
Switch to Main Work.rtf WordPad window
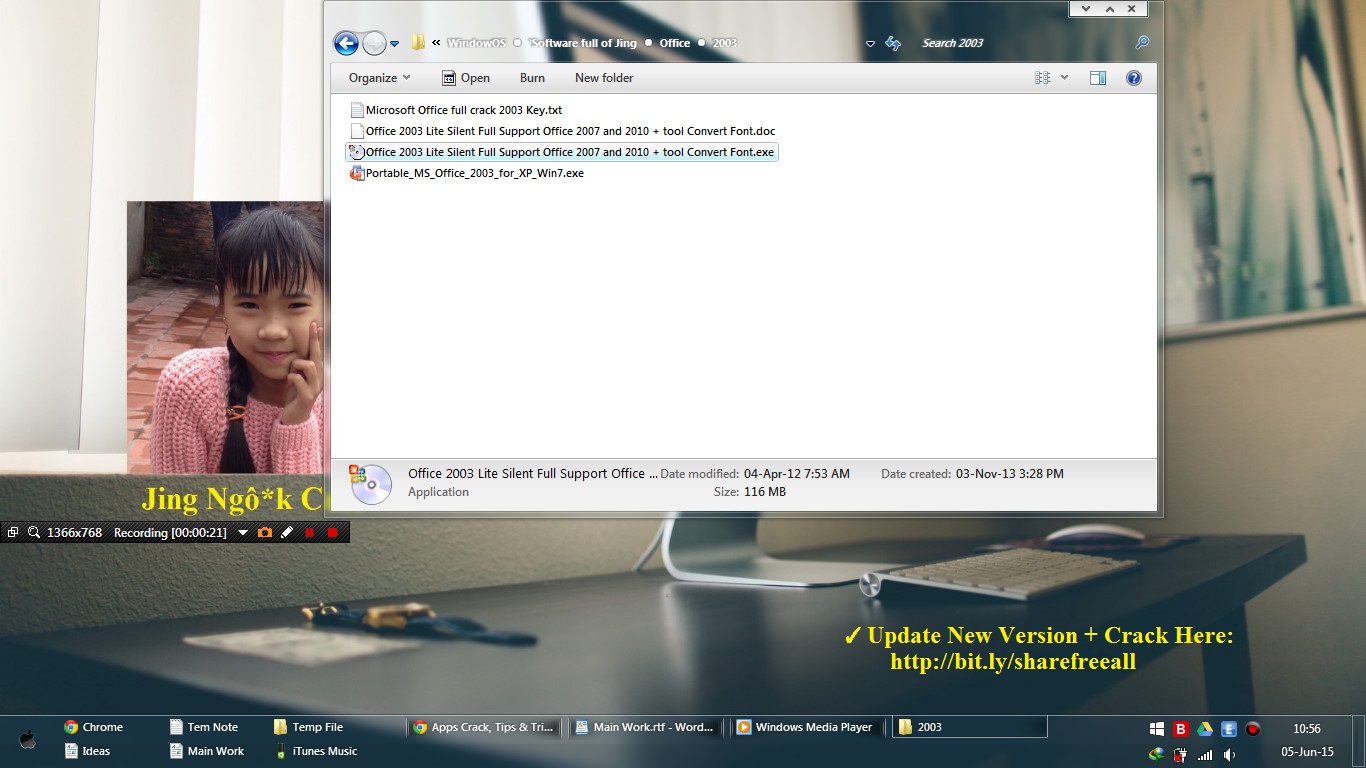click(646, 727)
